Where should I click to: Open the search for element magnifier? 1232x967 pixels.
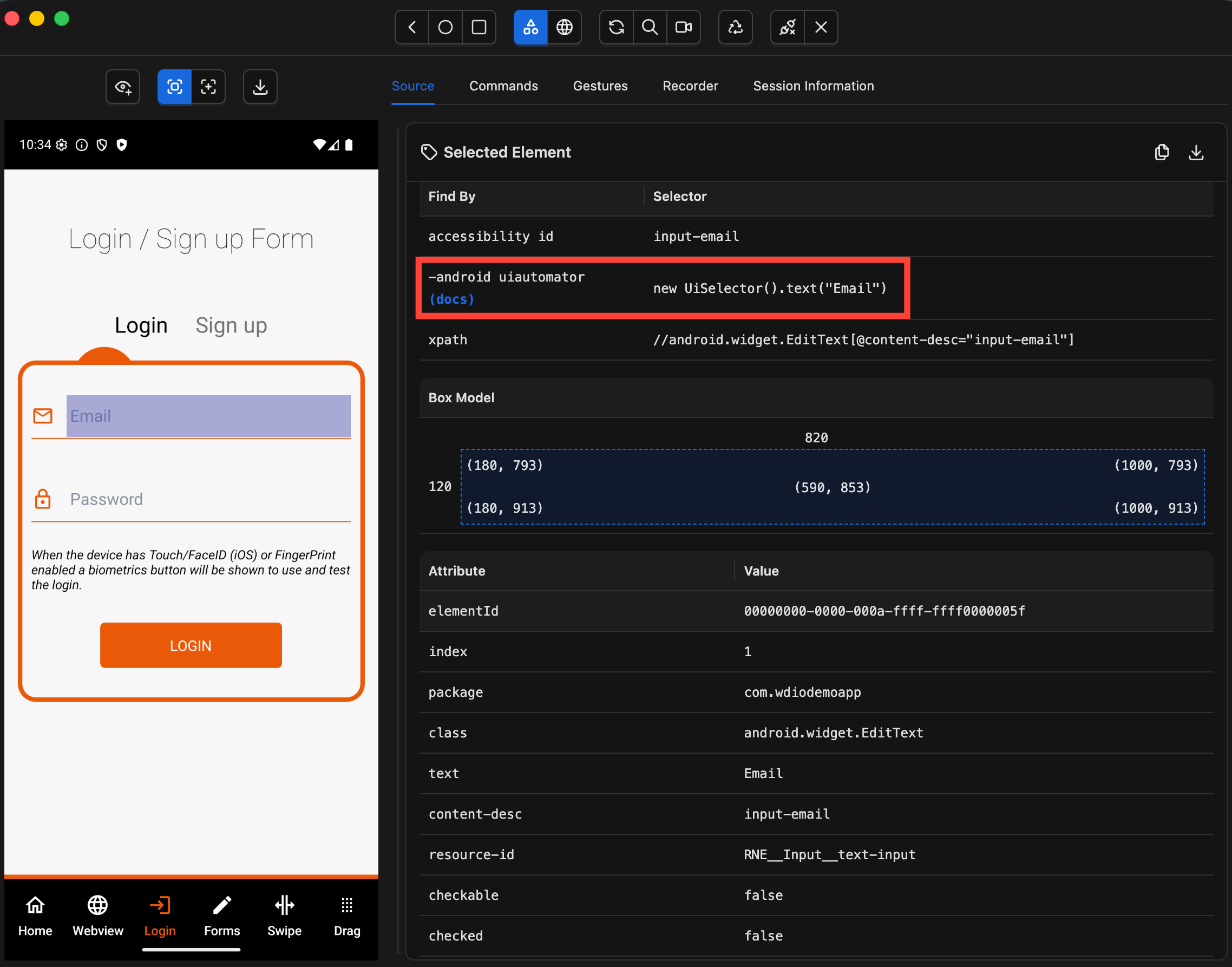tap(650, 27)
